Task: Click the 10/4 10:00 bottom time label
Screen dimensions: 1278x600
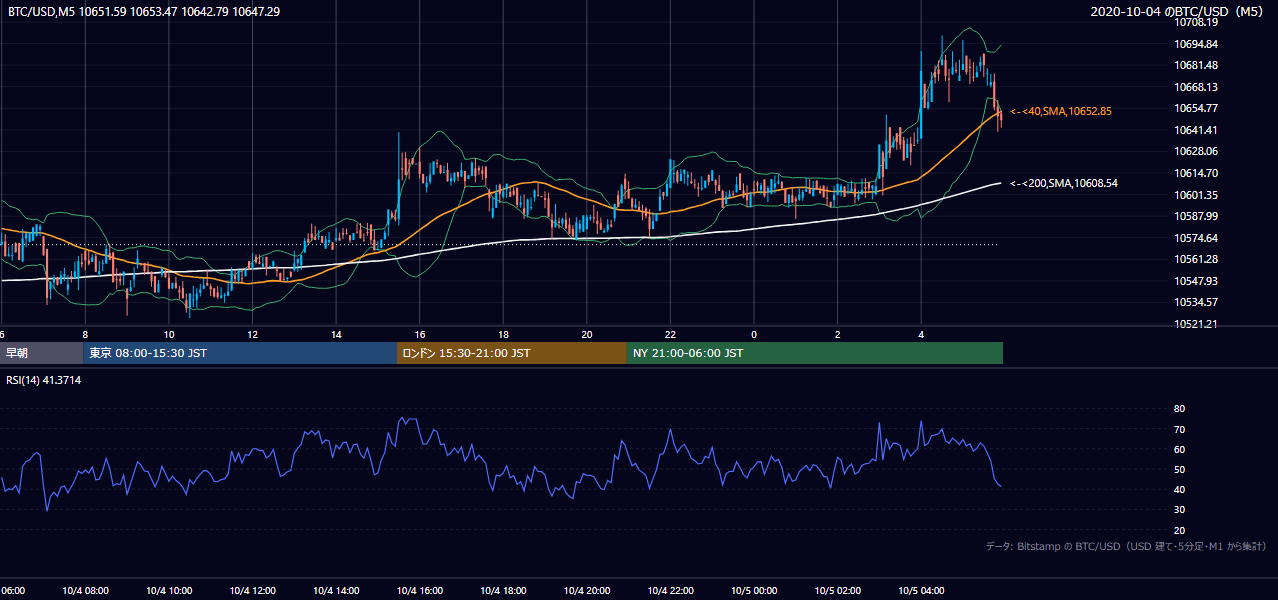Action: click(x=169, y=590)
